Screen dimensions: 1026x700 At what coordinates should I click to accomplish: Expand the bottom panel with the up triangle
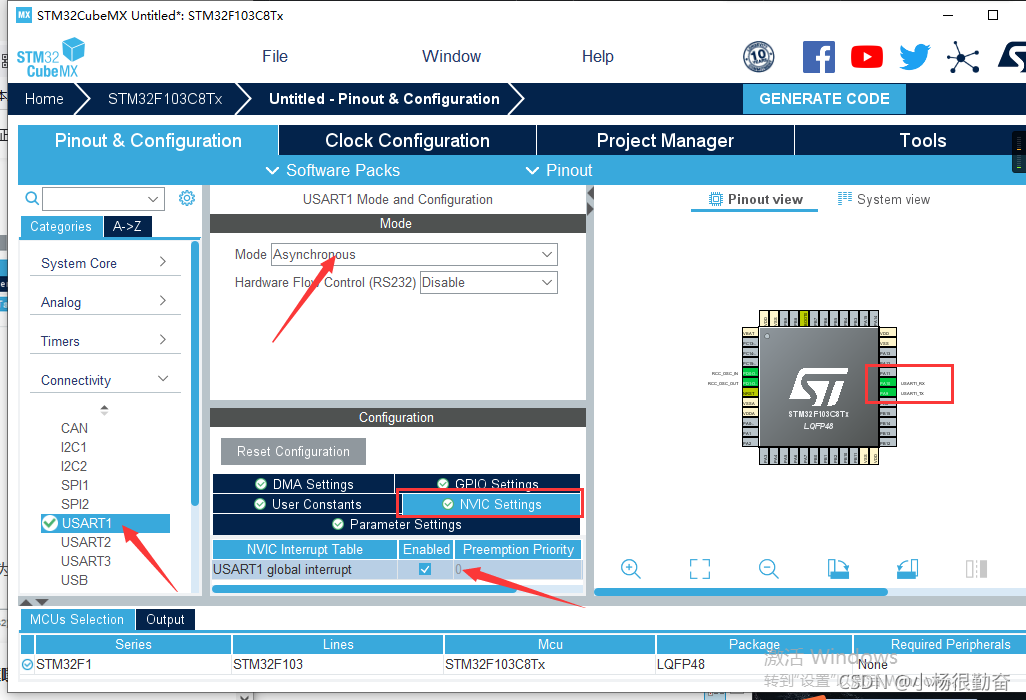click(x=26, y=602)
